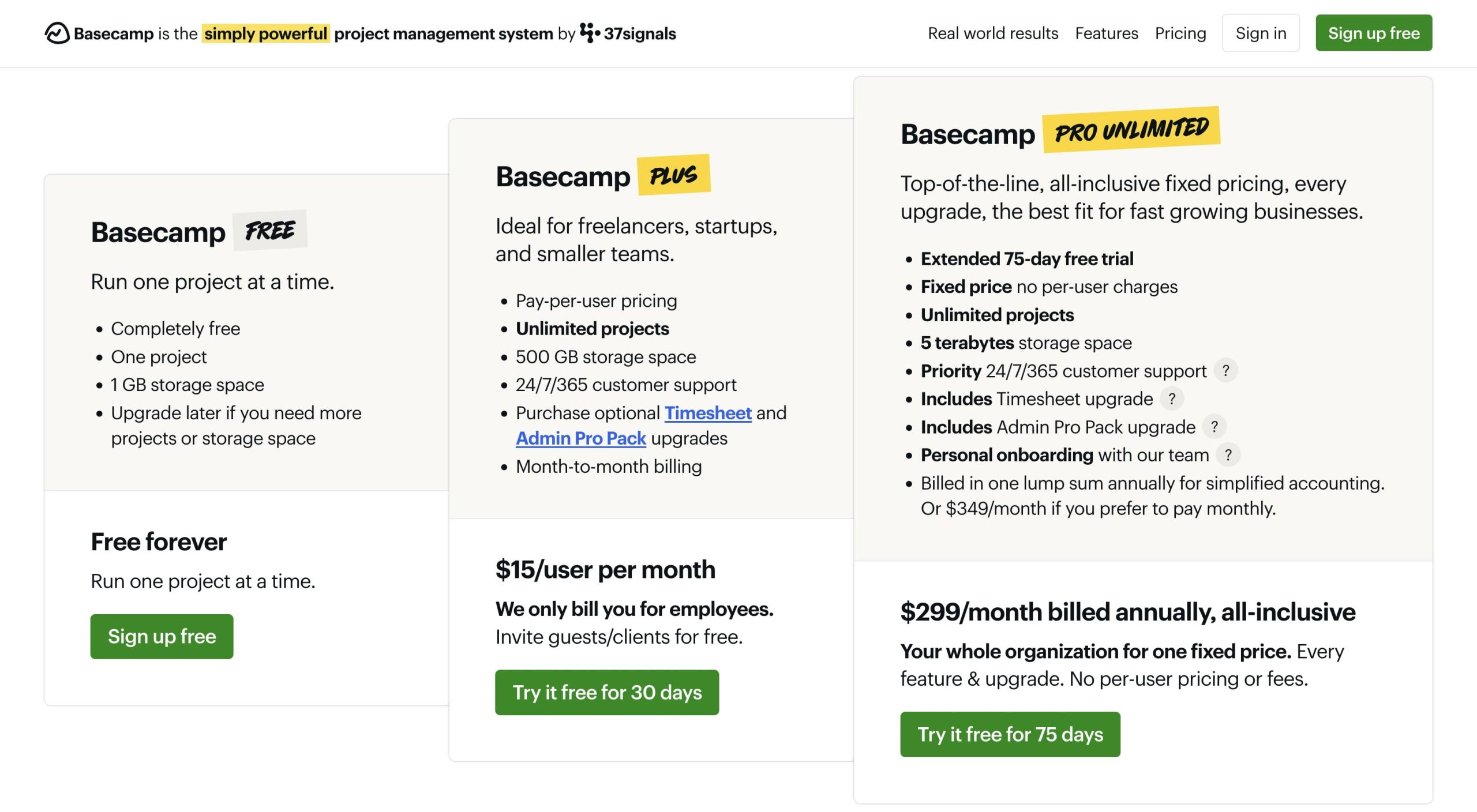Screen dimensions: 1477x812
Task: Click Sign up free in Free plan card
Action: pos(162,637)
